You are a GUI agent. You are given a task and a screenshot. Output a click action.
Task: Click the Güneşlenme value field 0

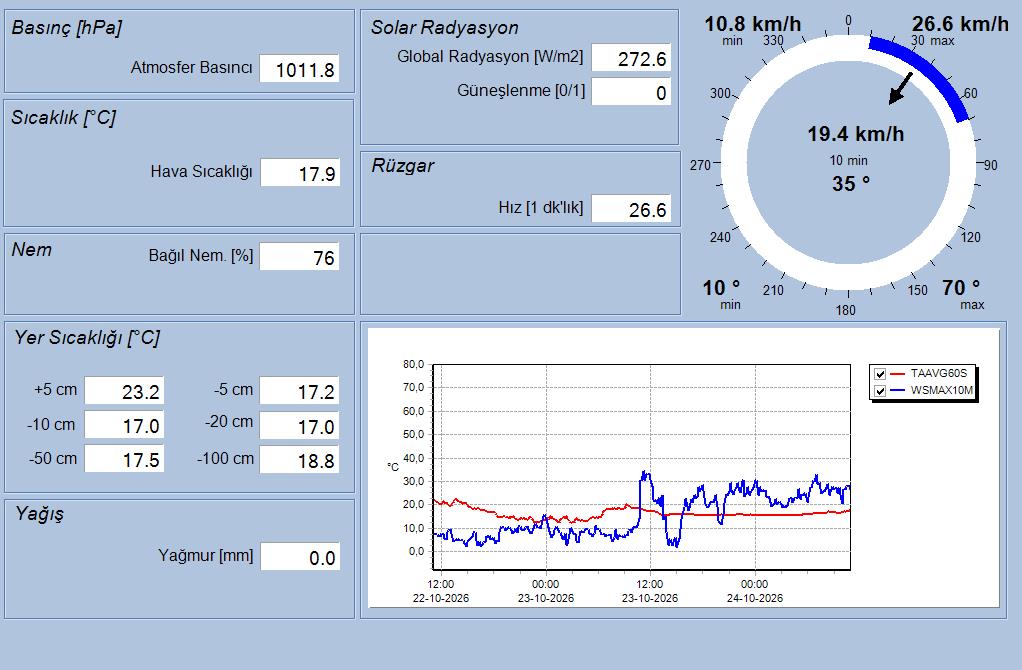631,92
